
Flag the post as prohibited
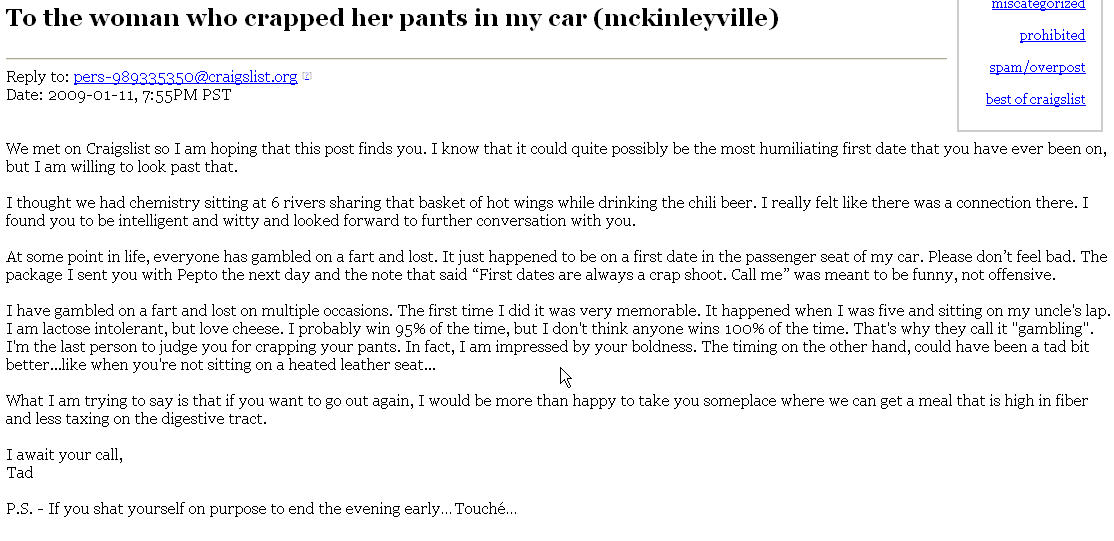[x=1052, y=35]
